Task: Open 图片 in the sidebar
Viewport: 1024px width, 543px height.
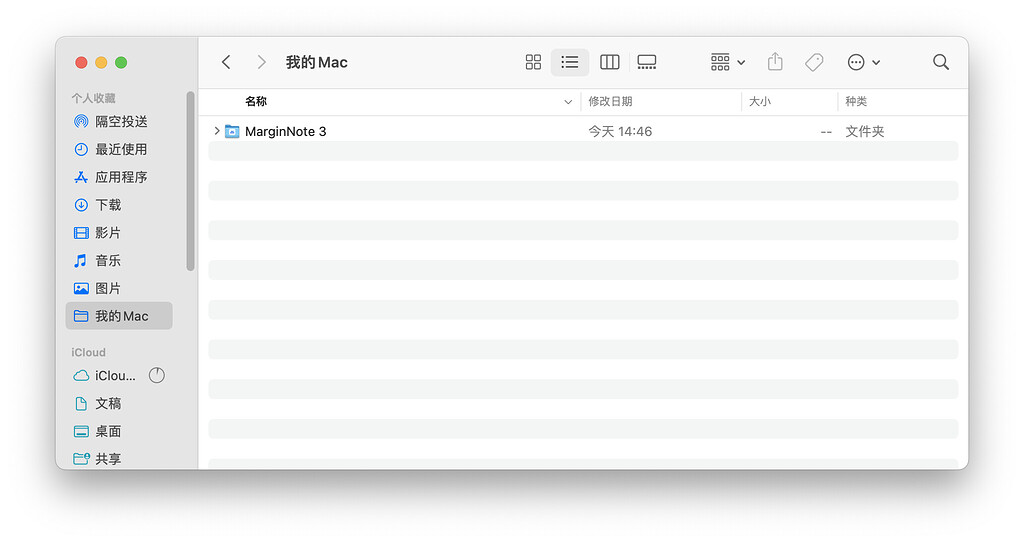Action: (x=119, y=288)
